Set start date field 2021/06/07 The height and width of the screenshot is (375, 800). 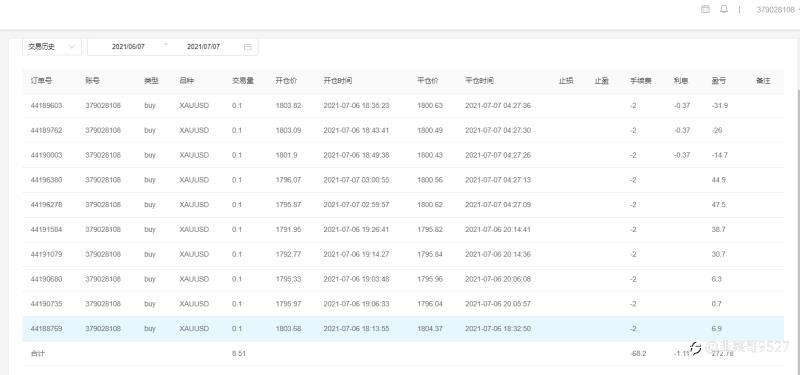click(128, 47)
